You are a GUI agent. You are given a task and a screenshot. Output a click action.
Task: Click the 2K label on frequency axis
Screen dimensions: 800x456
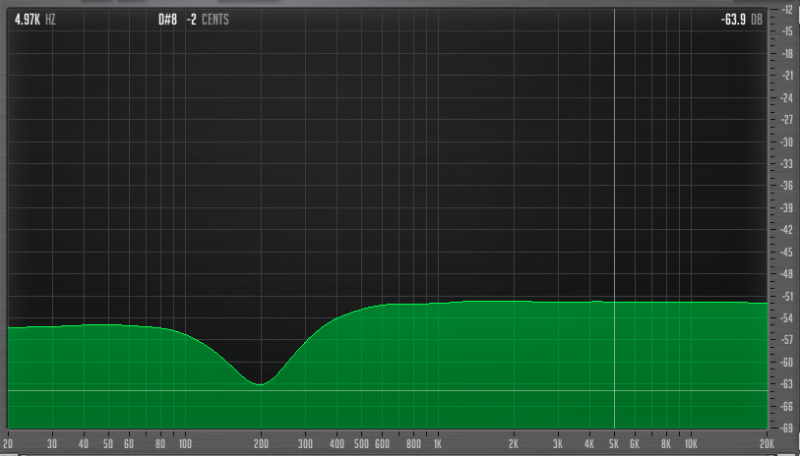click(513, 441)
